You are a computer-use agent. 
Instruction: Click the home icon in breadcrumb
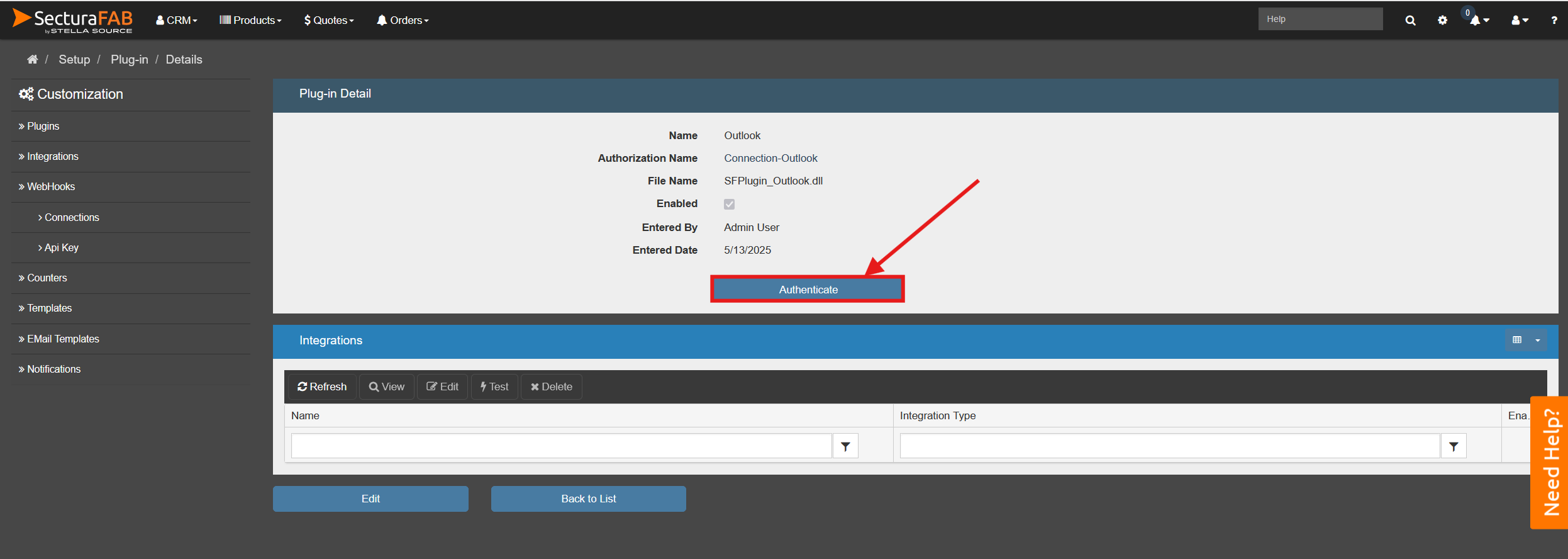32,59
